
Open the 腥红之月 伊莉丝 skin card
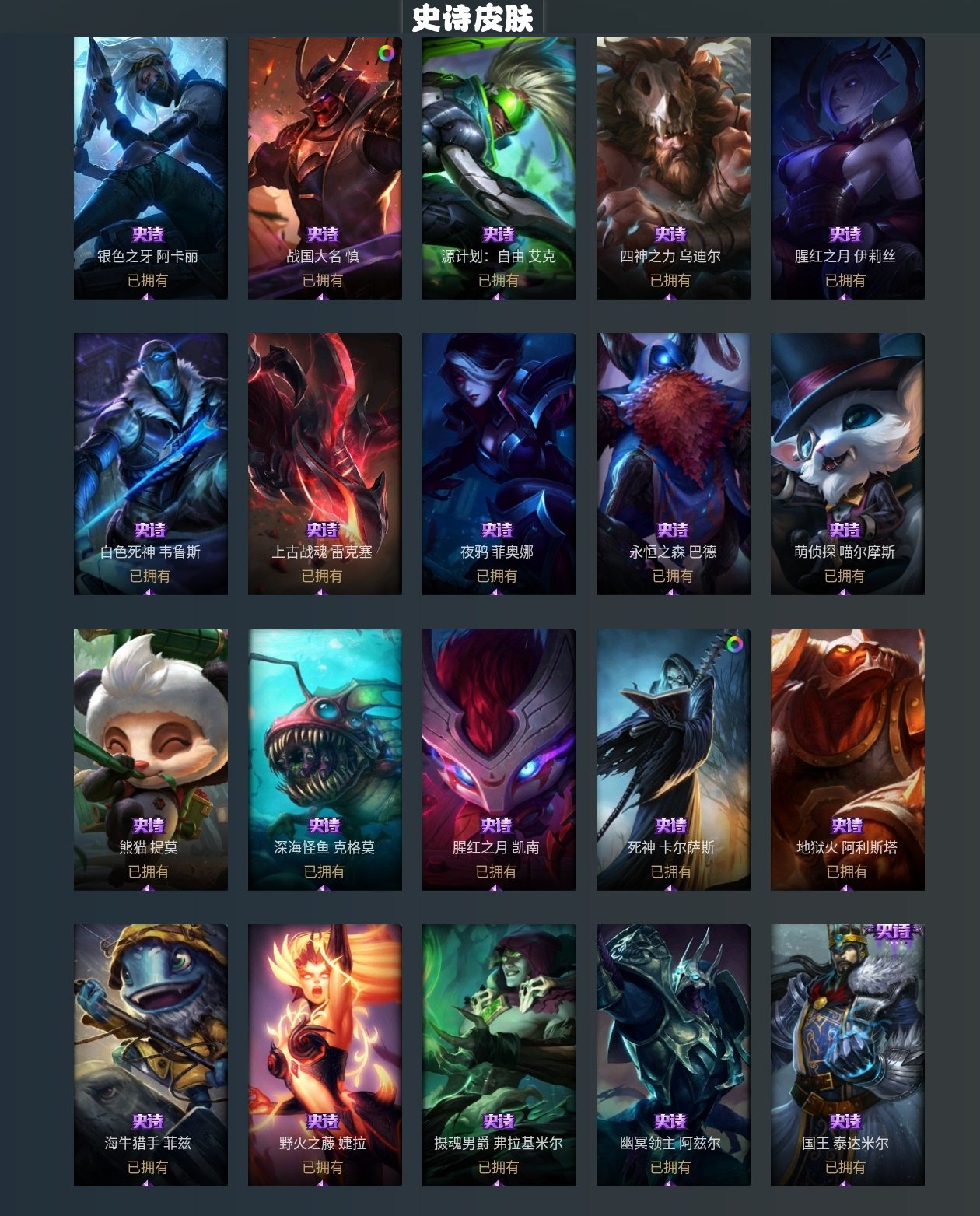pos(848,168)
